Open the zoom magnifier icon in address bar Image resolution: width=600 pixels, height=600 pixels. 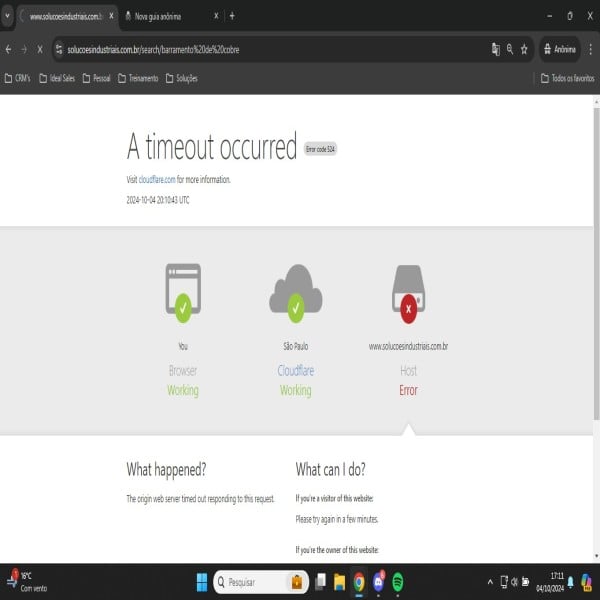pyautogui.click(x=510, y=49)
